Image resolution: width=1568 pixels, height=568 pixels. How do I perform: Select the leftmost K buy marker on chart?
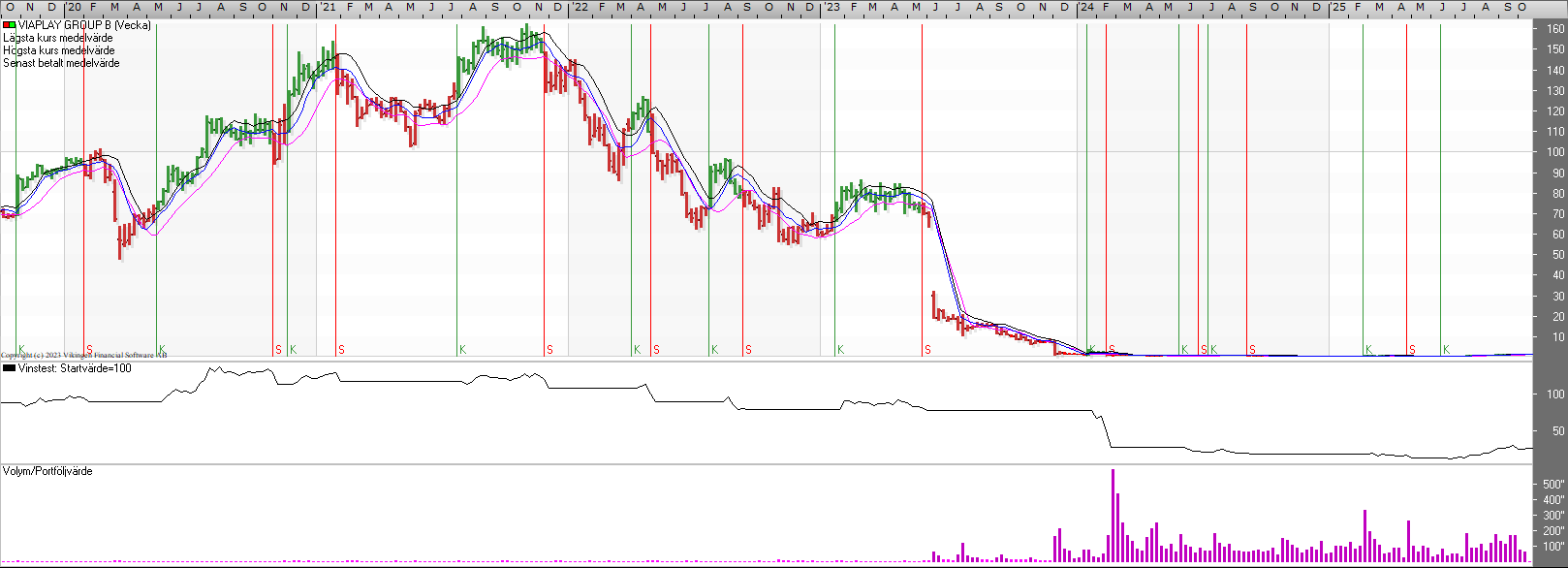21,350
